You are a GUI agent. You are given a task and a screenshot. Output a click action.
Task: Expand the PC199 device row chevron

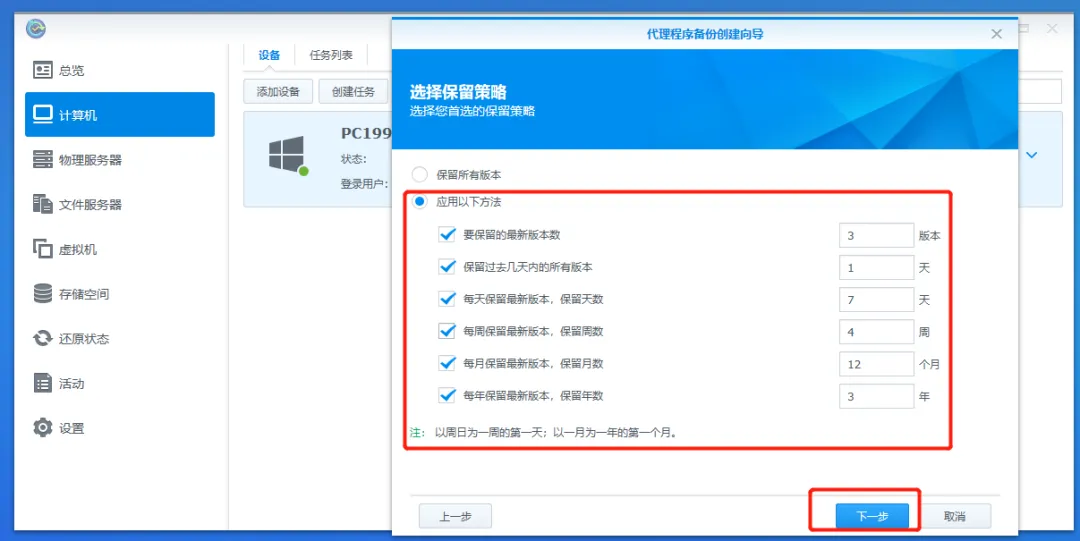click(x=1031, y=156)
